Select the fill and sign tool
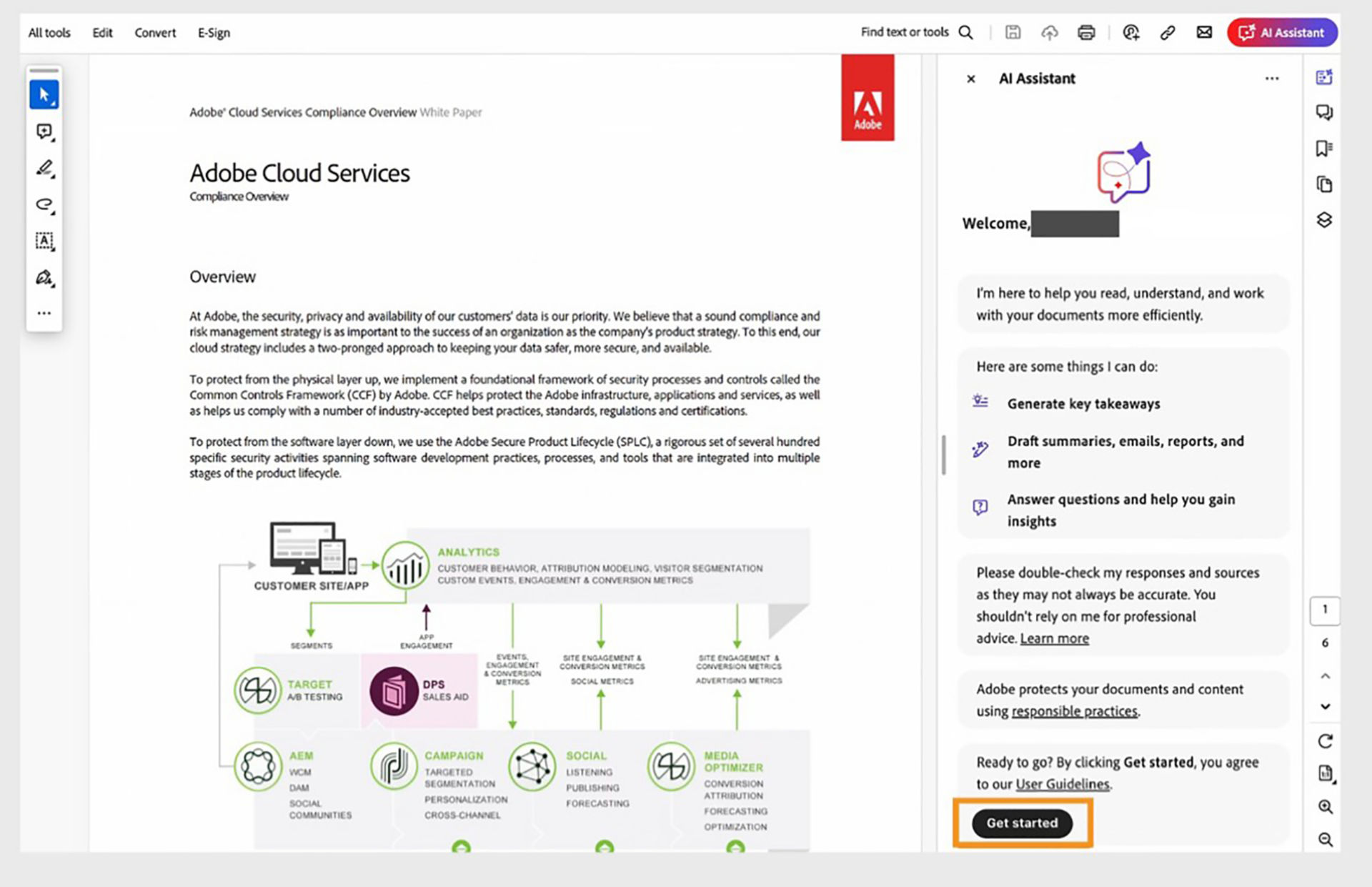This screenshot has height=887, width=1372. click(x=44, y=277)
